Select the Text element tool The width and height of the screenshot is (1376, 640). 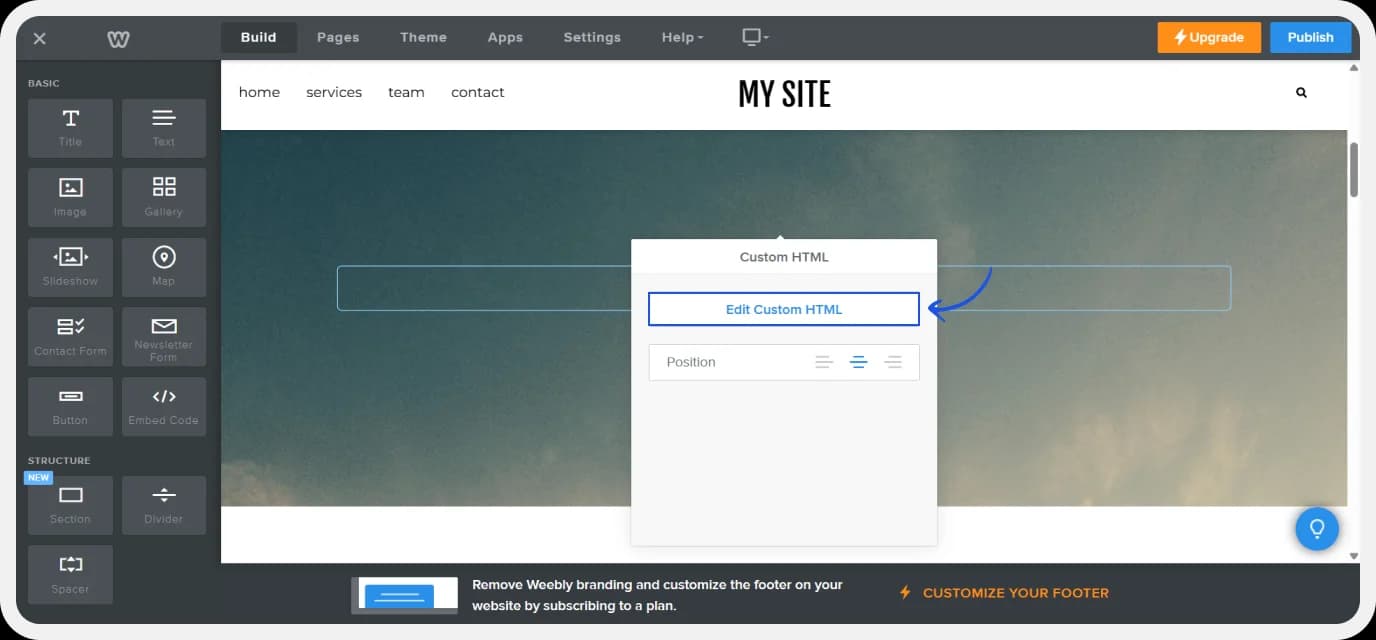click(x=163, y=128)
